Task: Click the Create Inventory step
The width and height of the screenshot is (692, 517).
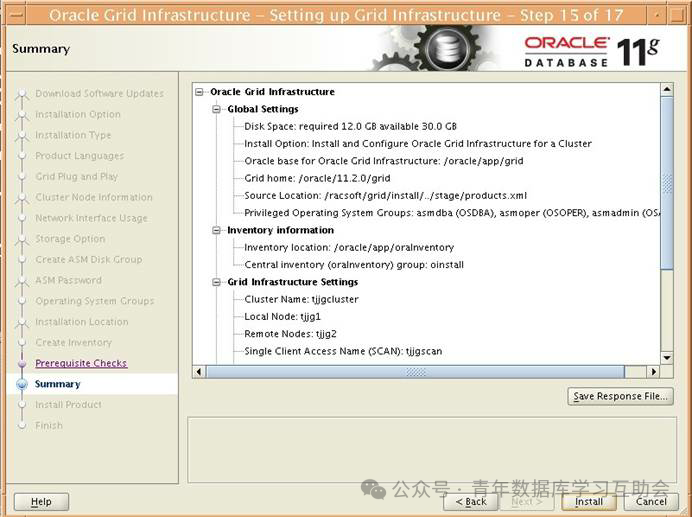Action: tap(74, 342)
